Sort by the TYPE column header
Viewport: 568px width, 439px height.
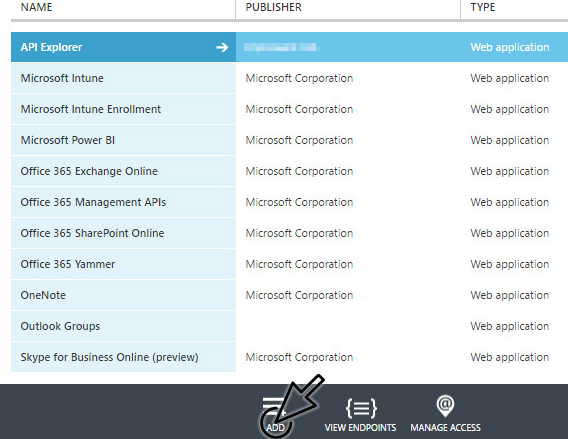coord(483,7)
